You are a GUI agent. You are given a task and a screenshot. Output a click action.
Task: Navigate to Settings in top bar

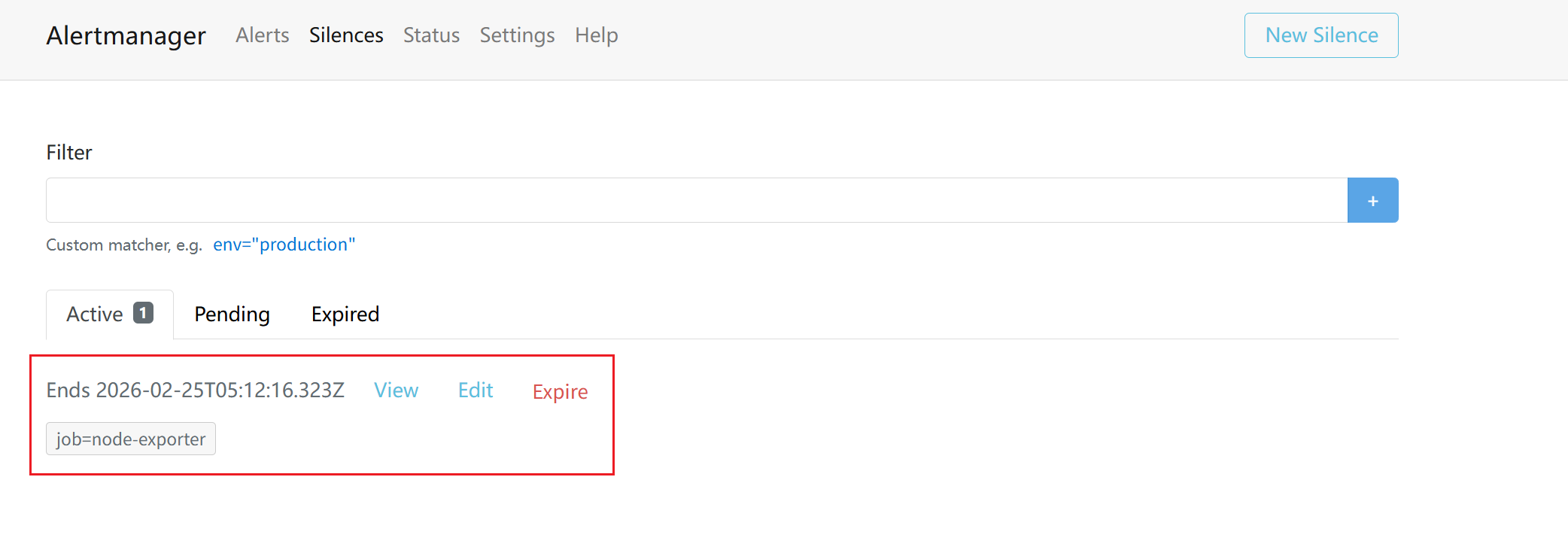pos(517,35)
